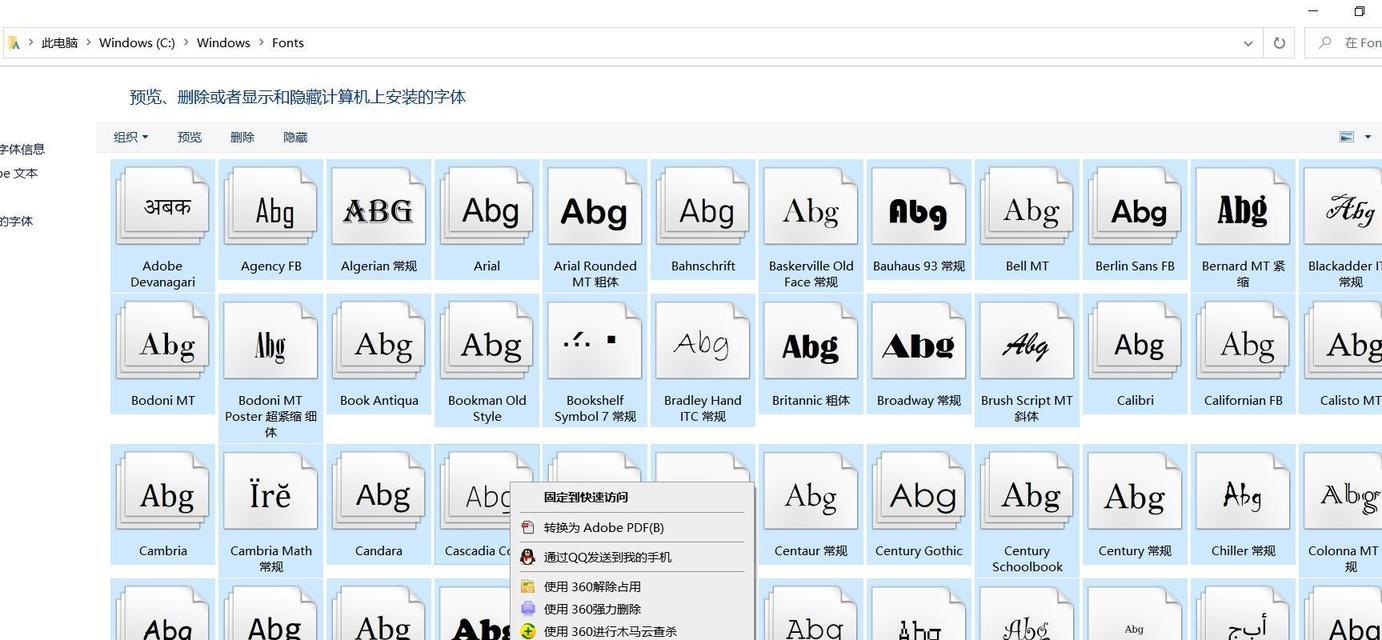1382x640 pixels.
Task: Click the 删除 toolbar button
Action: tap(242, 137)
